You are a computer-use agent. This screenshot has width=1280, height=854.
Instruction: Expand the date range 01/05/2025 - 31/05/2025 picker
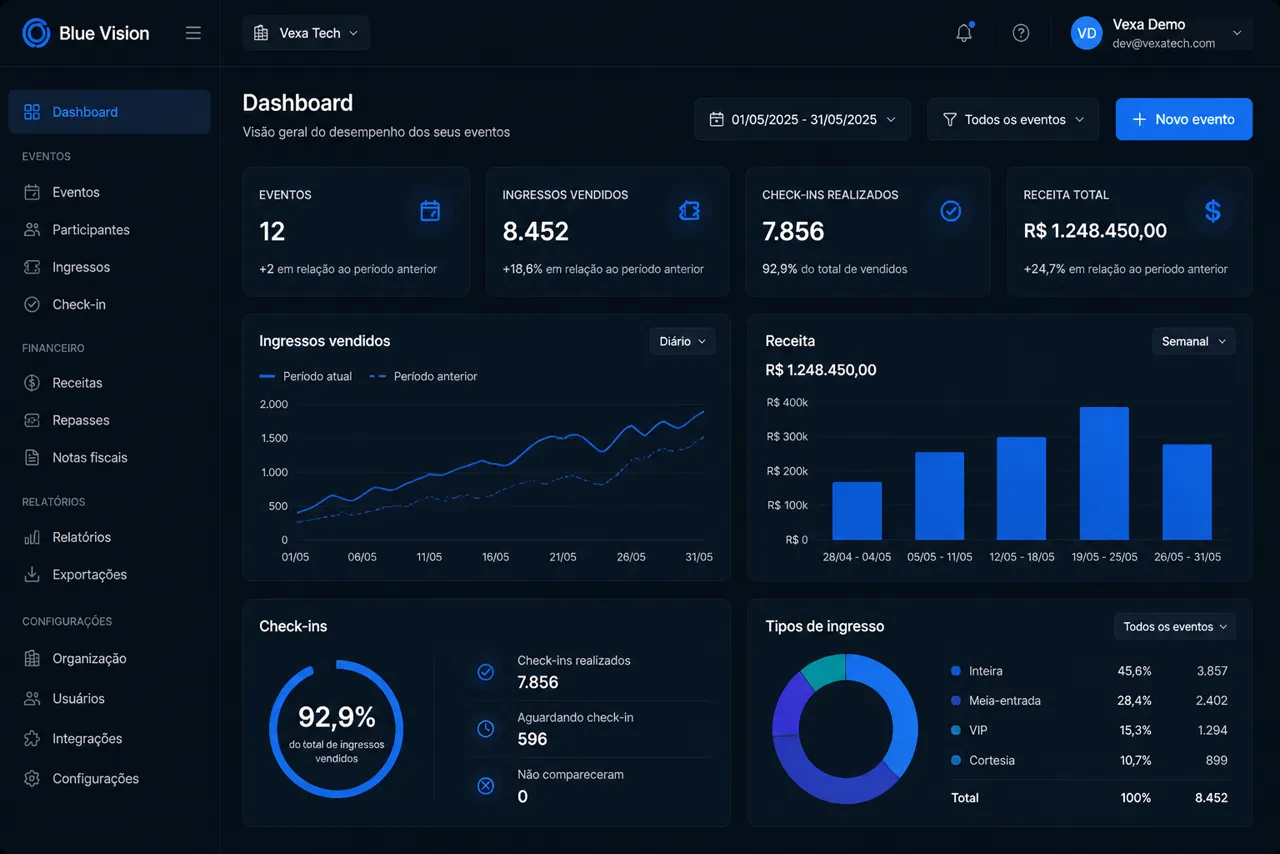point(802,119)
